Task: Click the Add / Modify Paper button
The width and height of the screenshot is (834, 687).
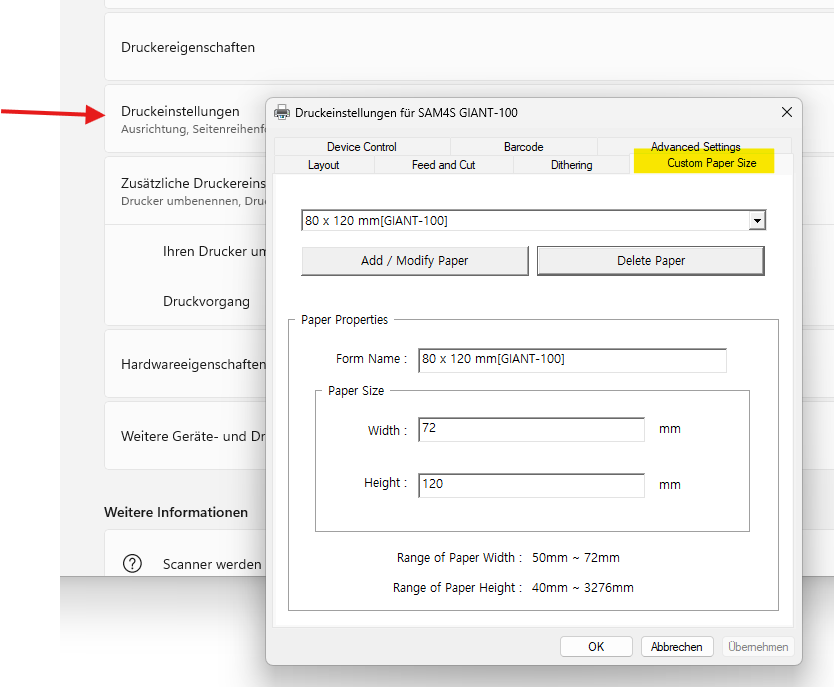Action: click(415, 261)
